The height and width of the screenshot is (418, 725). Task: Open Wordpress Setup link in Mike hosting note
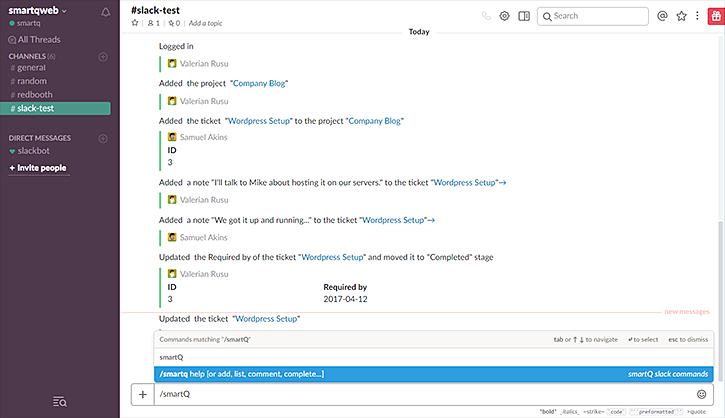click(x=464, y=182)
